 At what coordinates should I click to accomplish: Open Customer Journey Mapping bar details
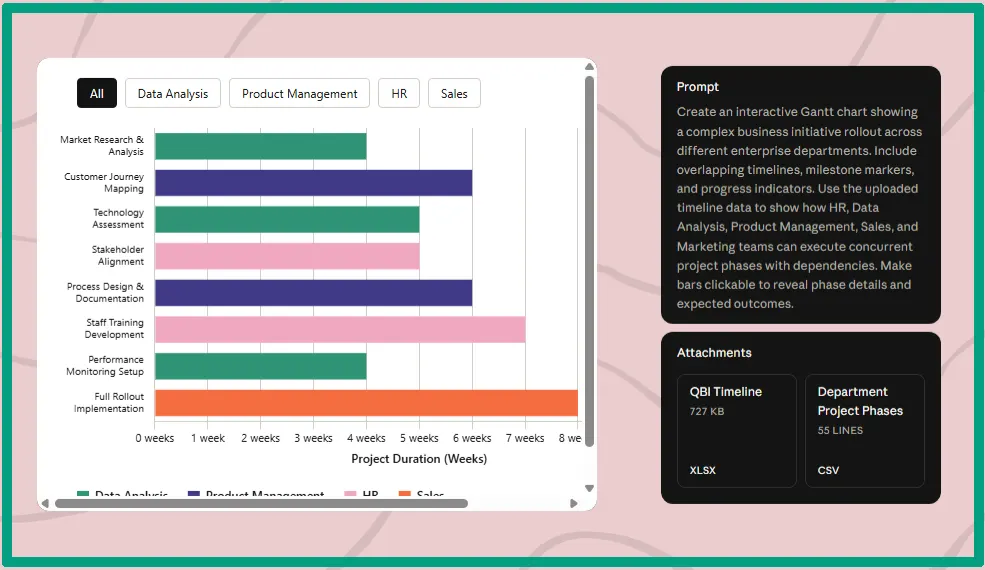[313, 183]
